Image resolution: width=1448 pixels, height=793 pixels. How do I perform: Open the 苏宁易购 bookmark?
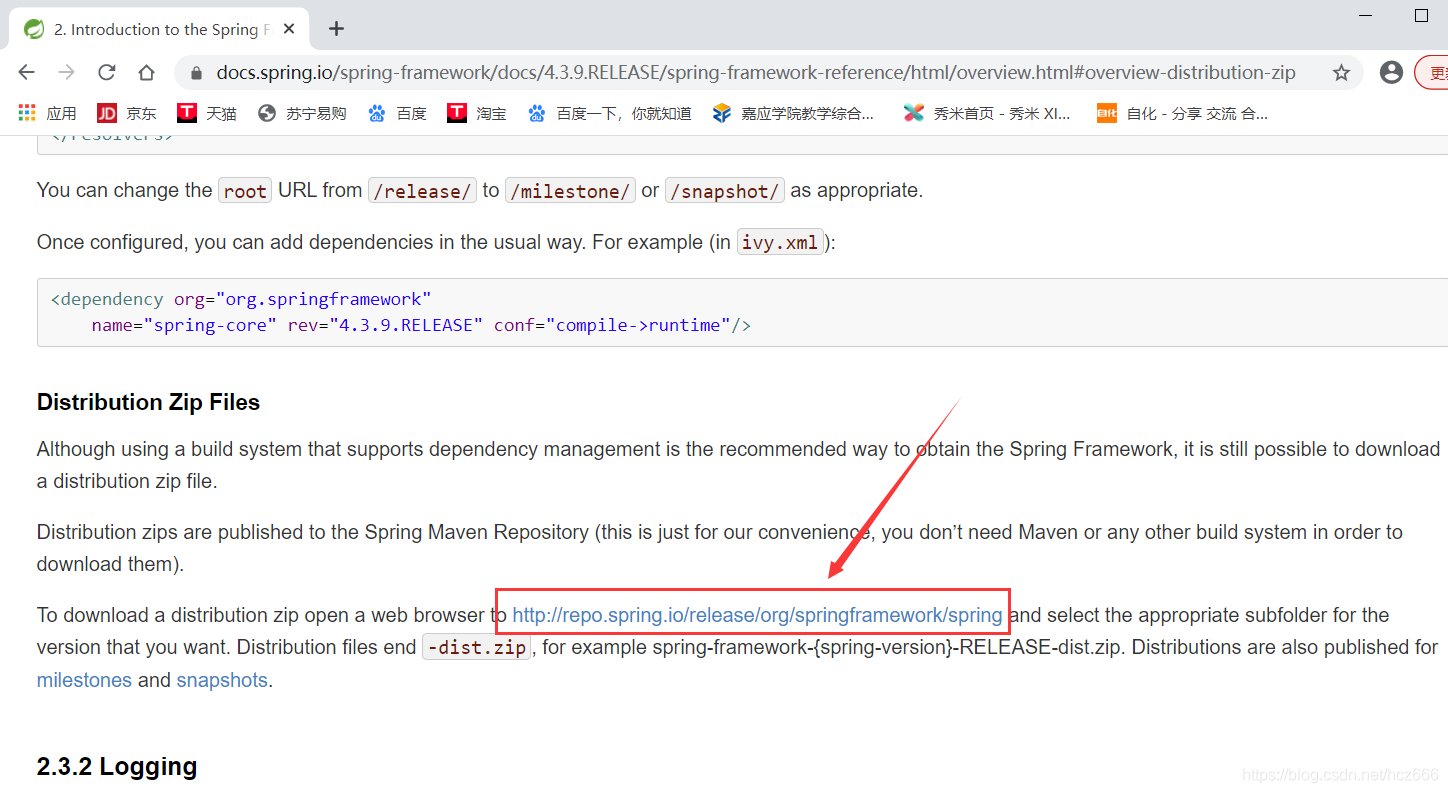click(x=301, y=113)
